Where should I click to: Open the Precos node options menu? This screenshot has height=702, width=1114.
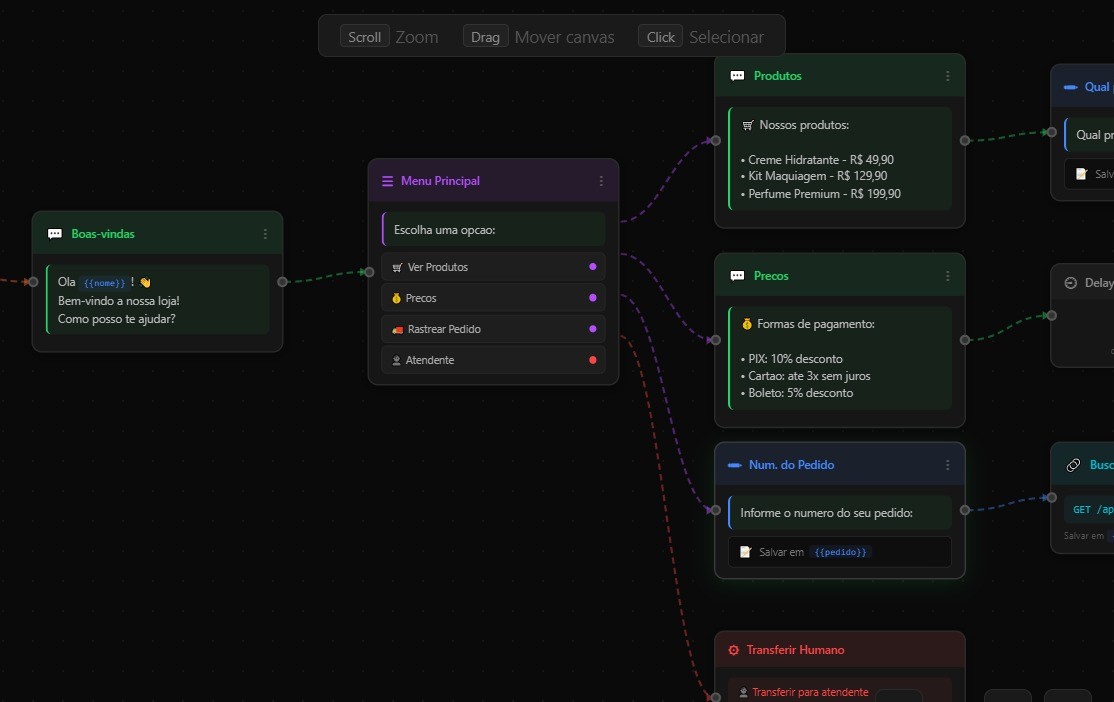point(947,276)
